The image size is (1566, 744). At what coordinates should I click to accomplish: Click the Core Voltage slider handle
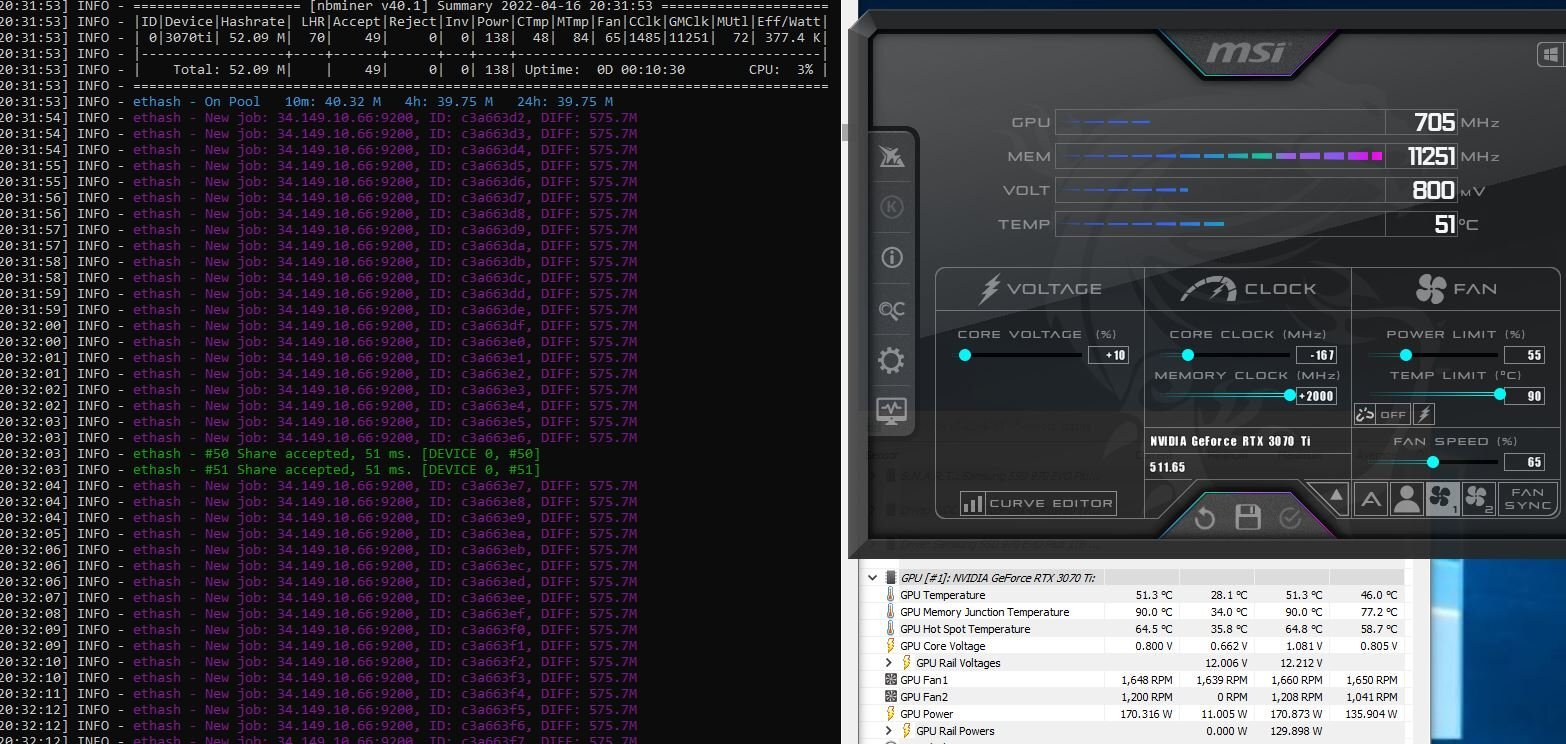pyautogui.click(x=965, y=355)
